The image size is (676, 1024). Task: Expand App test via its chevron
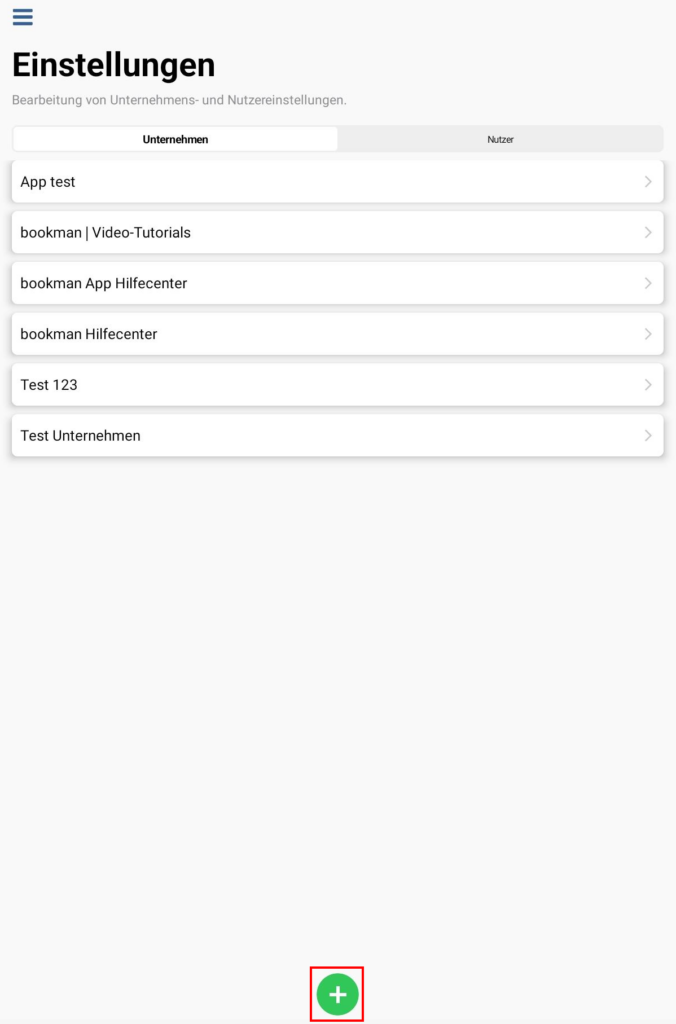click(x=648, y=182)
